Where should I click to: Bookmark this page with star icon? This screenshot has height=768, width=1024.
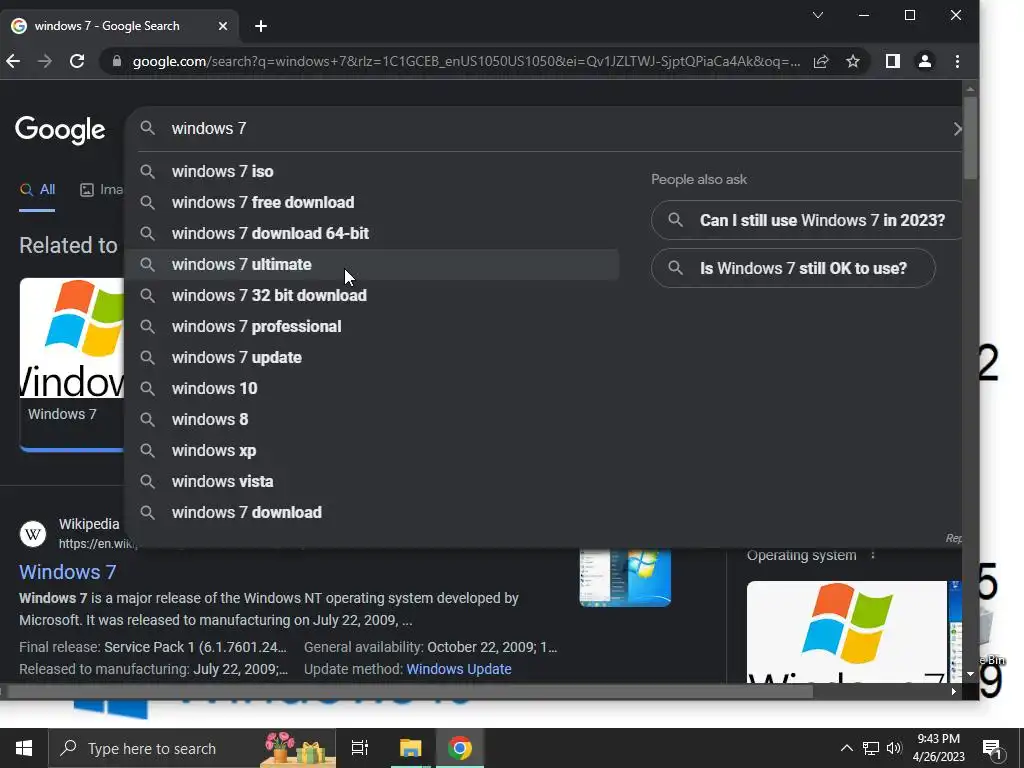point(853,61)
